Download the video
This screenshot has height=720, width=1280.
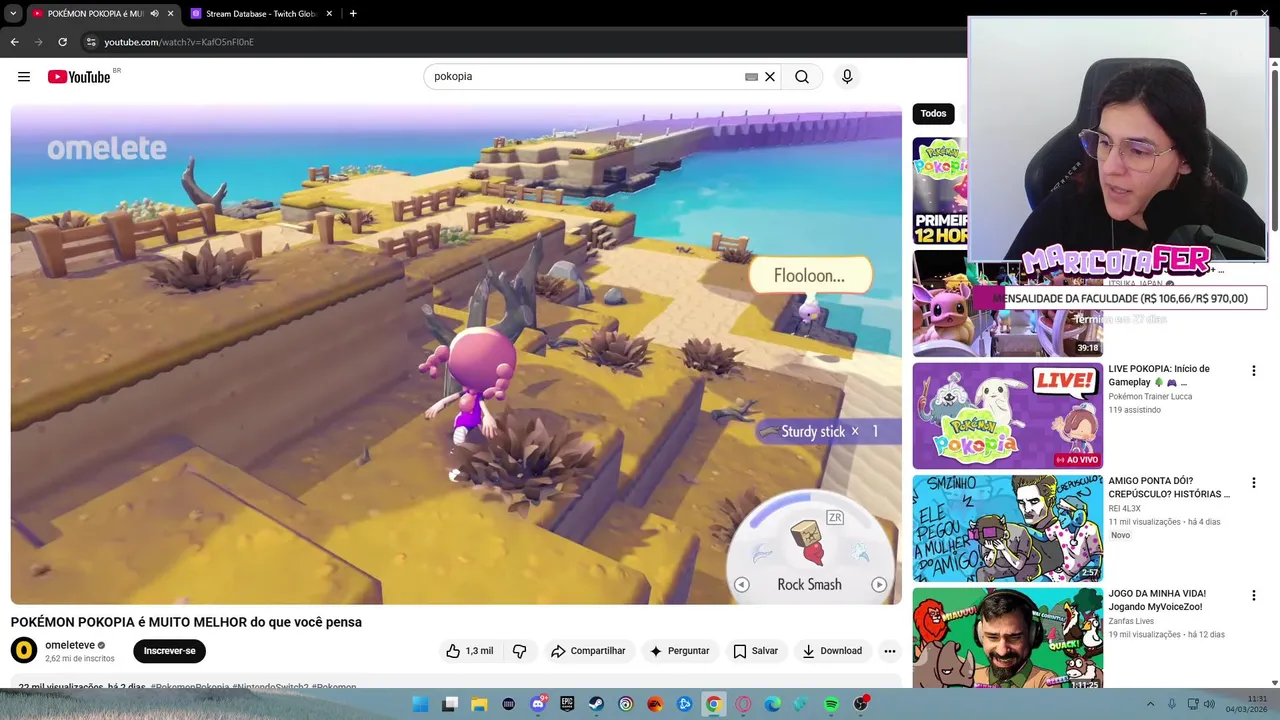[x=832, y=651]
